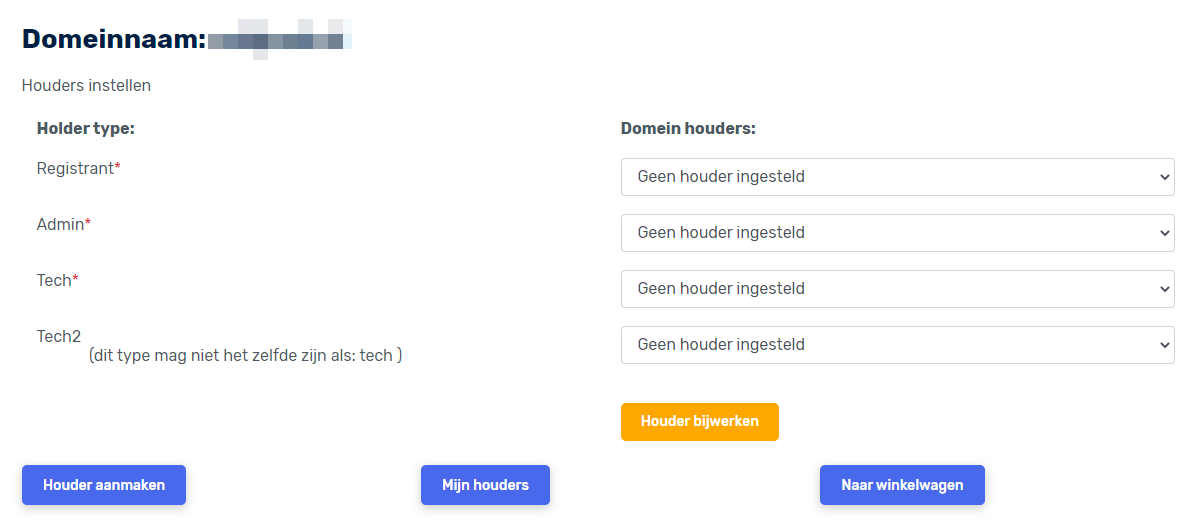Open the Tech holder select box
The height and width of the screenshot is (527, 1191).
coord(897,289)
